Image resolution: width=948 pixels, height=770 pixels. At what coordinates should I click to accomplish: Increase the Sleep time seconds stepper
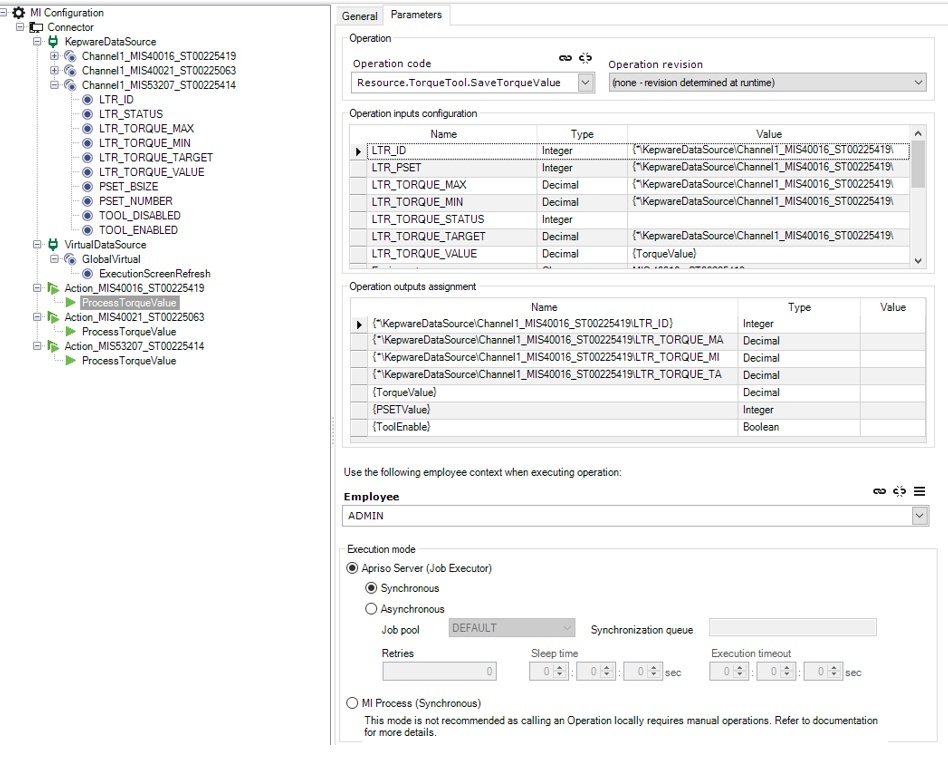[654, 668]
